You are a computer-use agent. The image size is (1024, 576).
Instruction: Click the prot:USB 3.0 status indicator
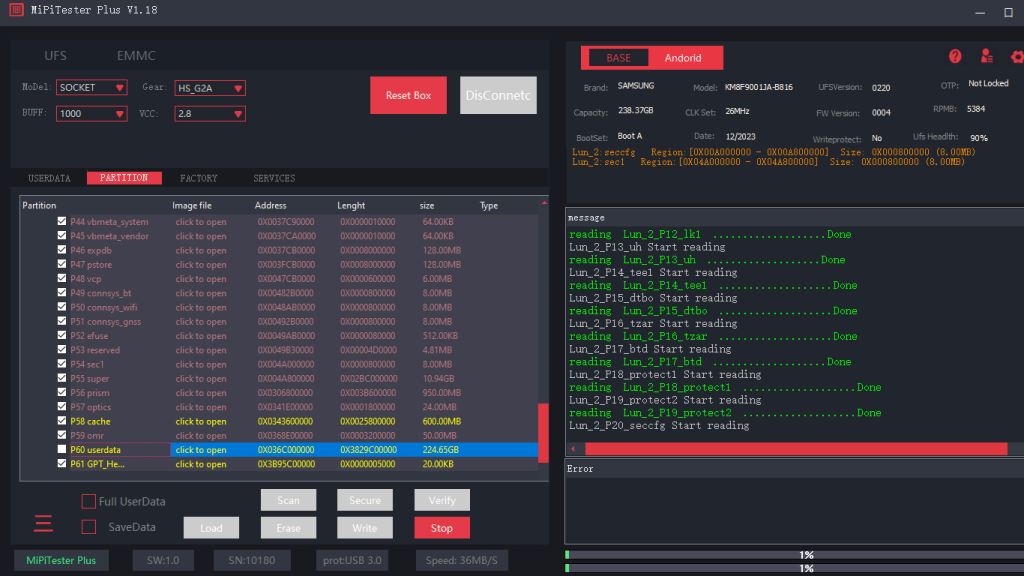point(351,560)
